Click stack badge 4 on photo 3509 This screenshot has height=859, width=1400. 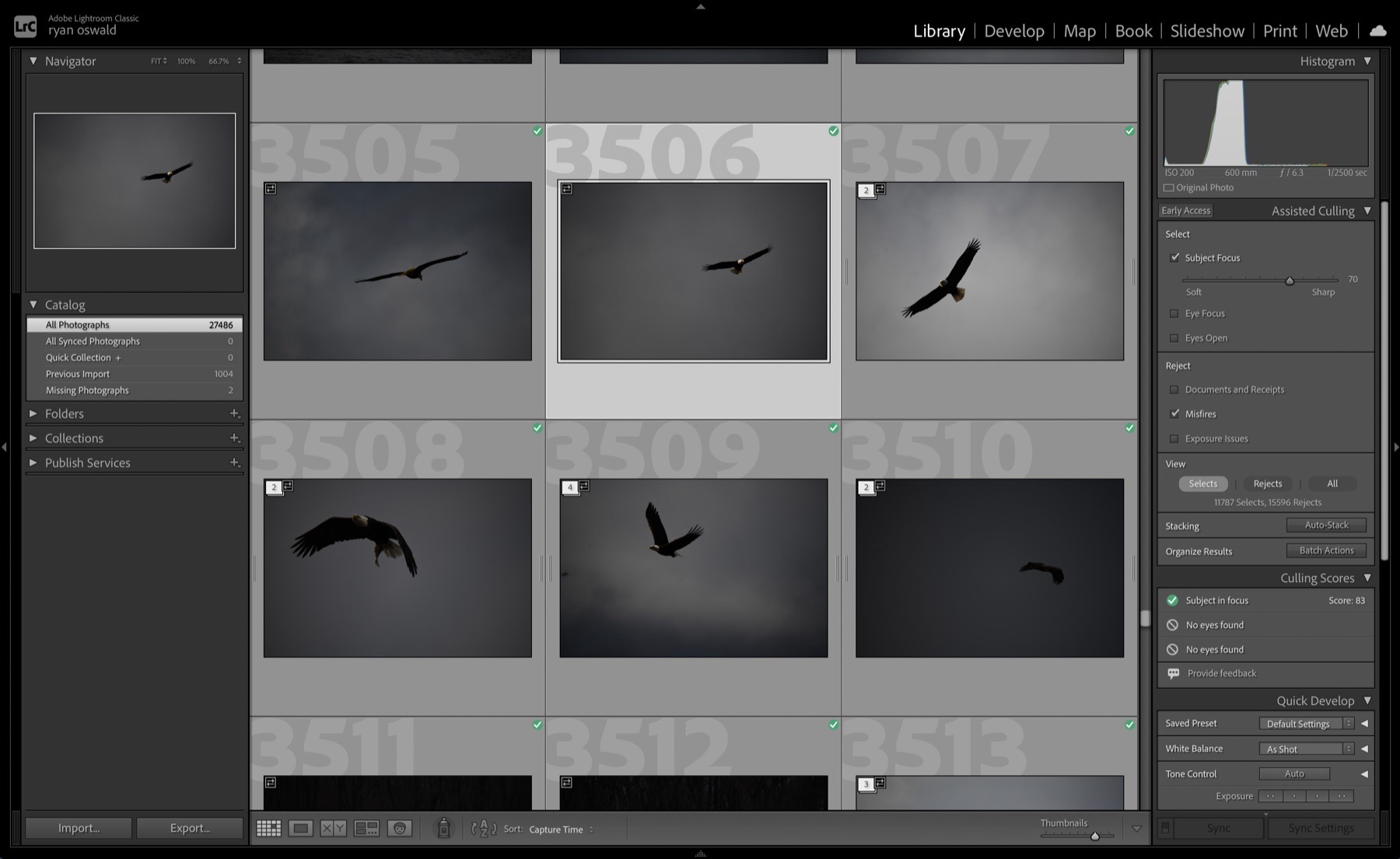570,487
